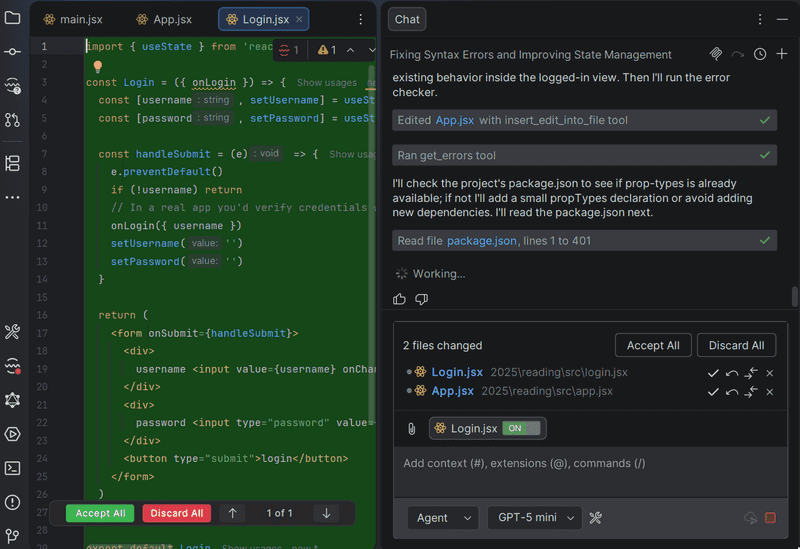Image resolution: width=800 pixels, height=549 pixels.
Task: Open Login.jsx in the changed files list
Action: [457, 372]
